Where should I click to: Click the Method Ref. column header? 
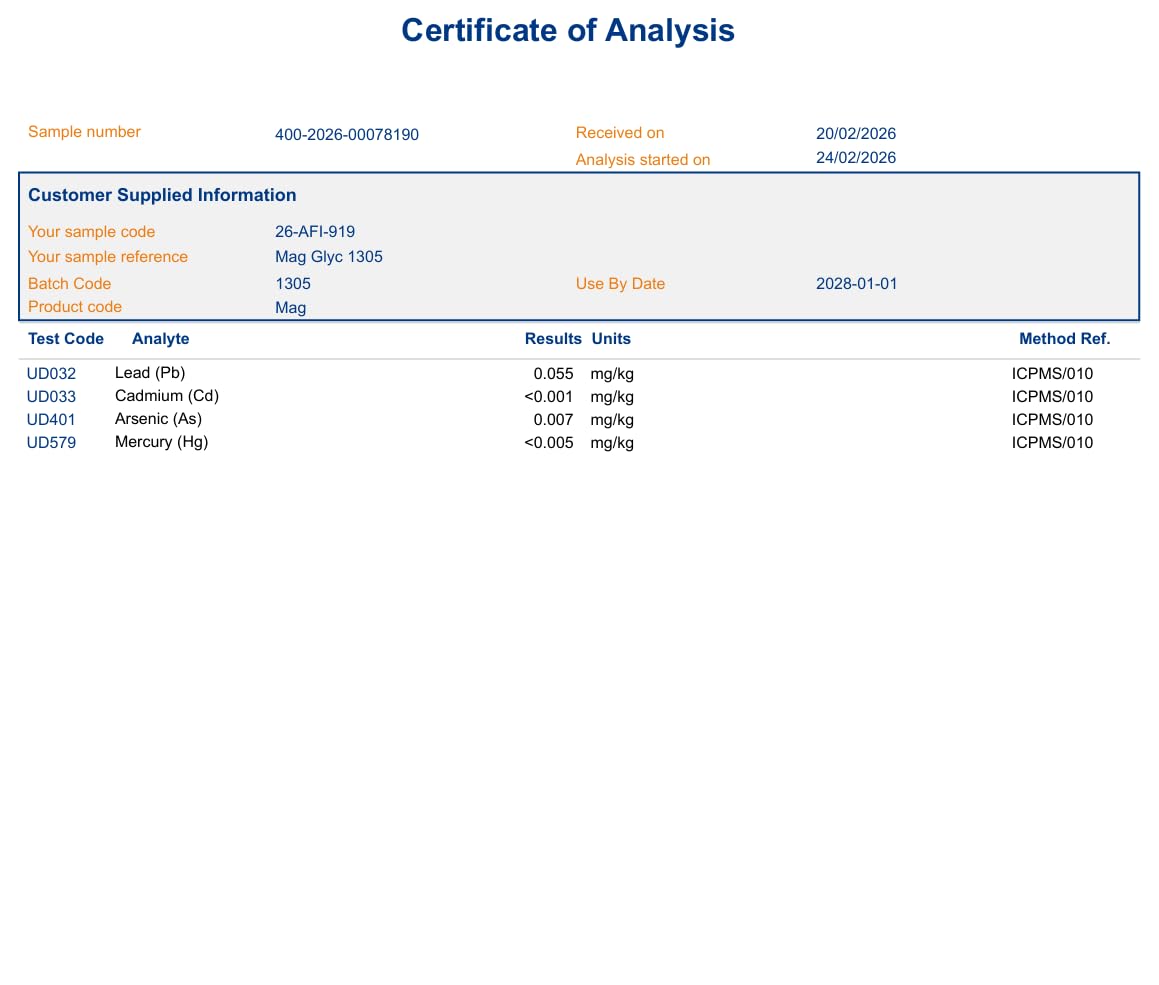click(x=1064, y=339)
